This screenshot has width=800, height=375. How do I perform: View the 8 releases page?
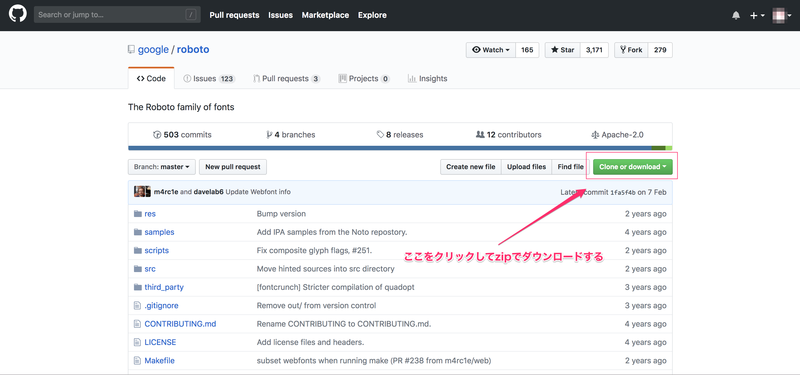[x=400, y=135]
